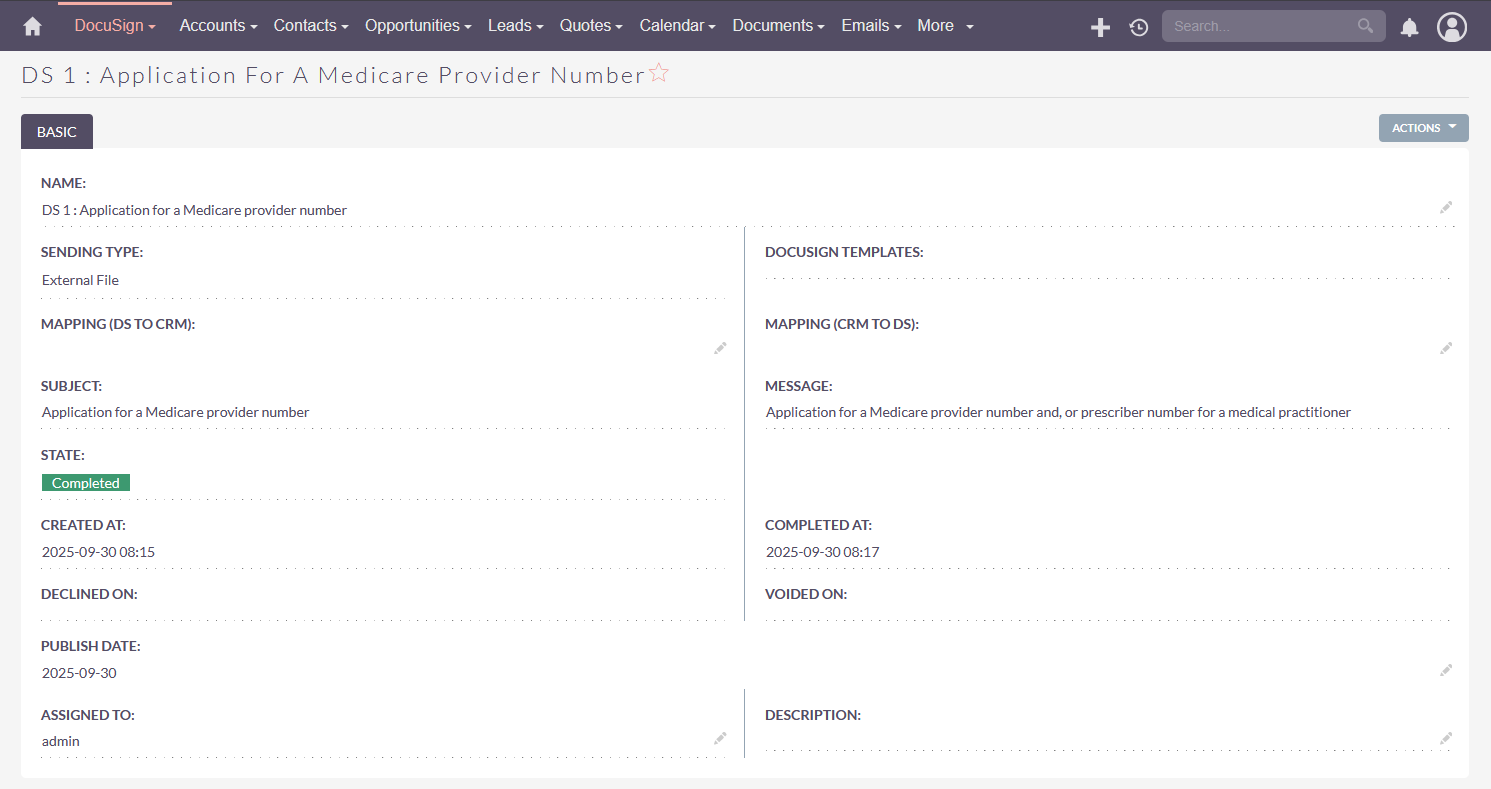This screenshot has height=789, width=1491.
Task: Open notifications with the bell icon
Action: pyautogui.click(x=1409, y=27)
